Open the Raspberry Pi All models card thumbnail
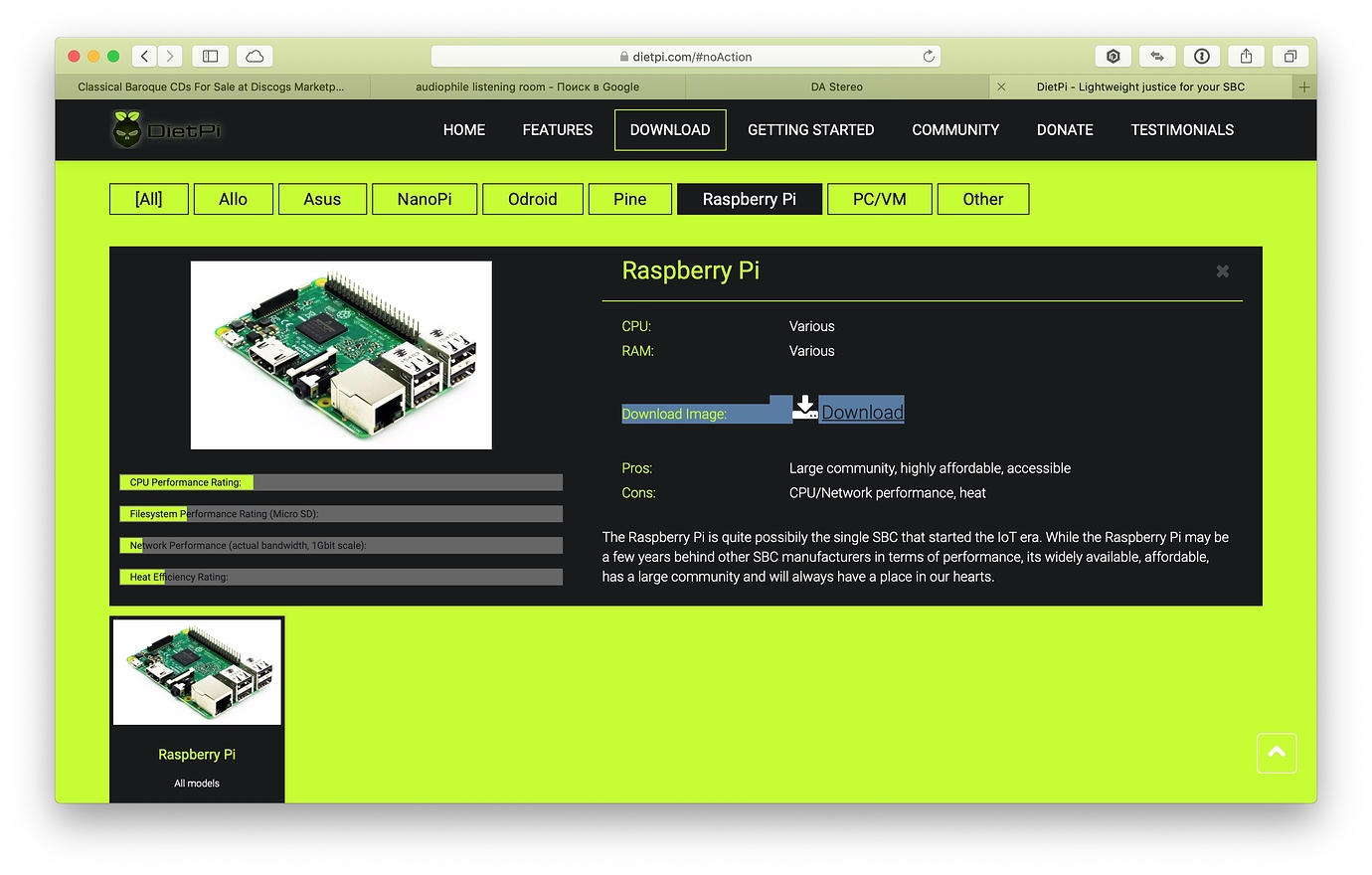This screenshot has width=1372, height=875. click(x=197, y=672)
